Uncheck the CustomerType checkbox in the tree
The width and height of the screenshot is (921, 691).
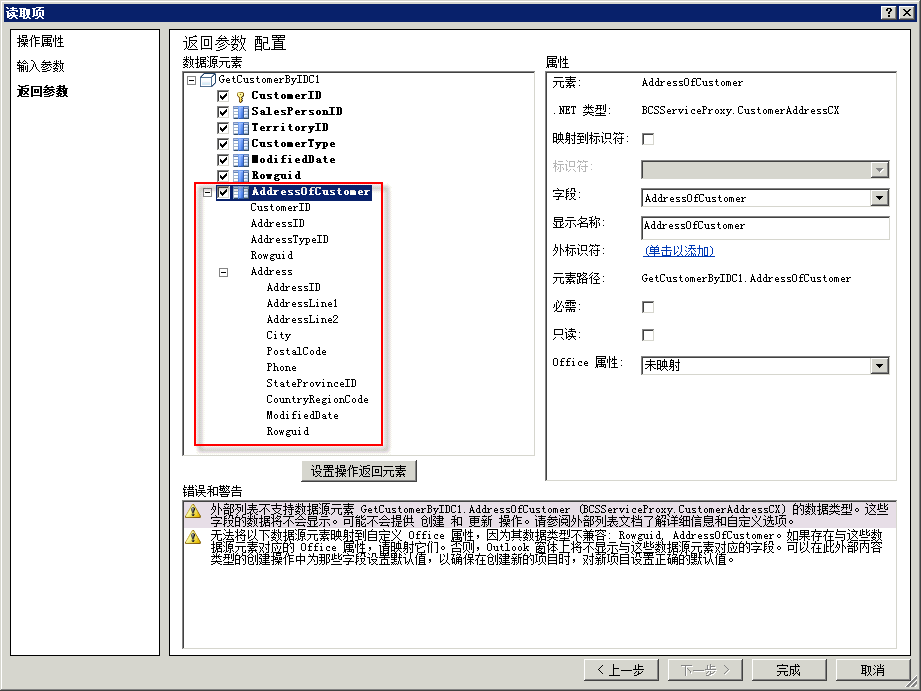222,143
